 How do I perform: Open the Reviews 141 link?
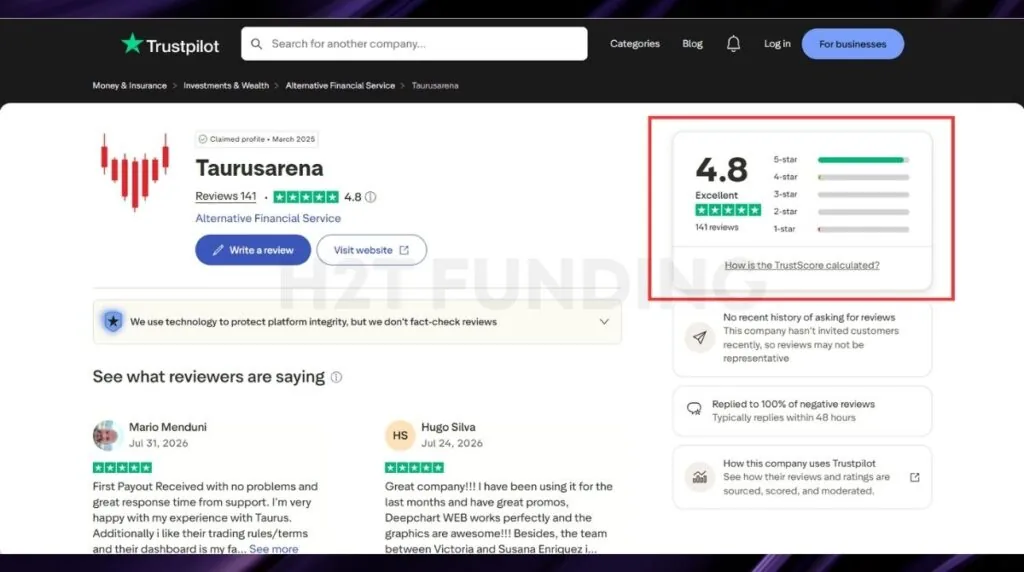tap(225, 197)
